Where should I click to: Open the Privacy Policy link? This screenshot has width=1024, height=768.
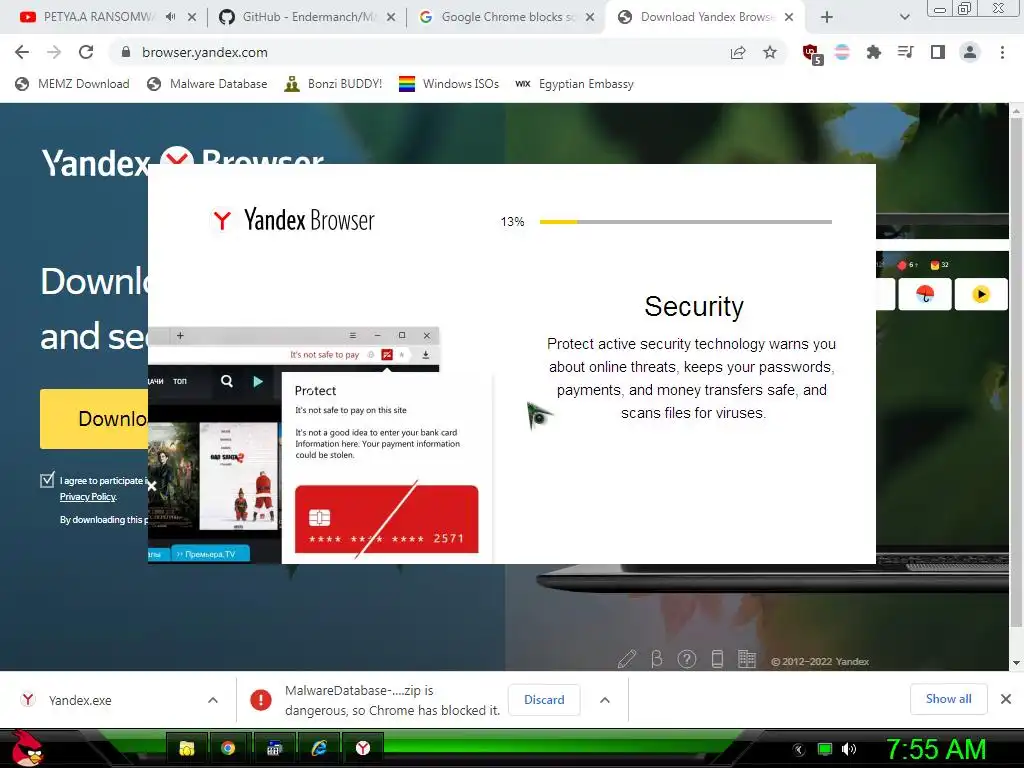[88, 497]
